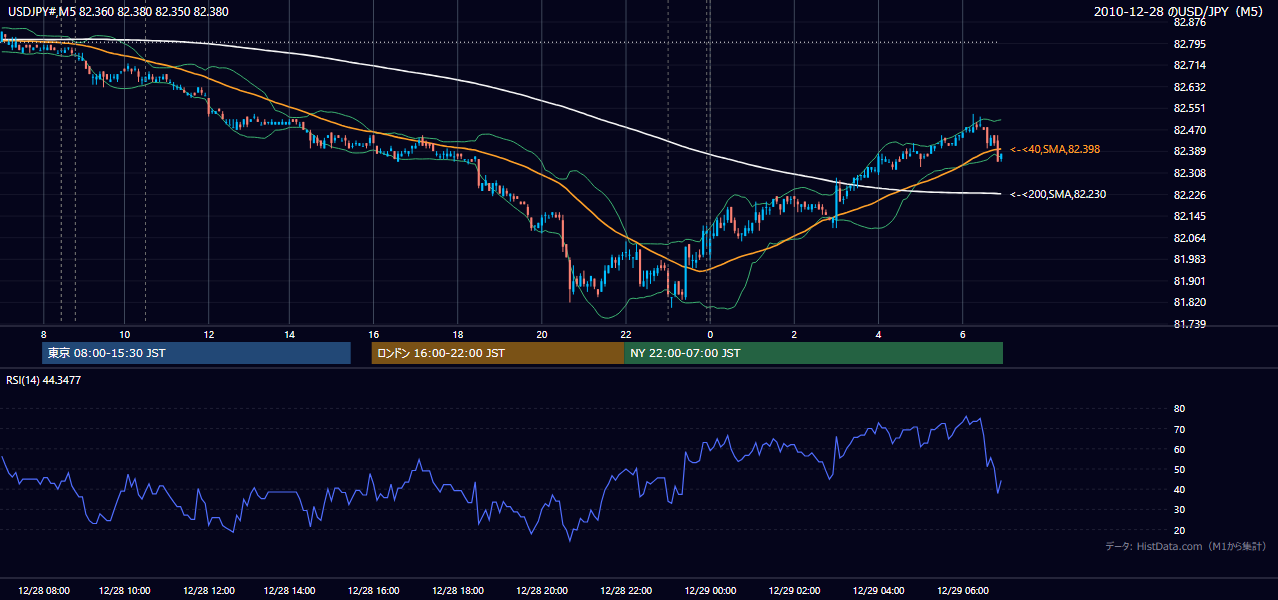Click RSI axis level 50
Screen dimensions: 1278x600
pyautogui.click(x=1179, y=469)
